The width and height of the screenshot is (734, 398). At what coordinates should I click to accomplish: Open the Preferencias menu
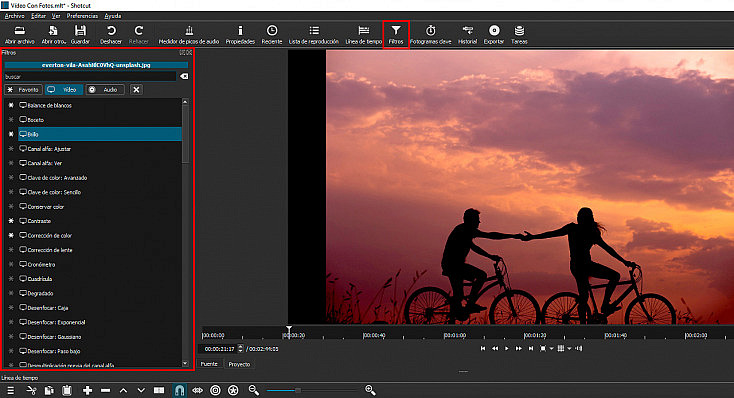click(82, 16)
